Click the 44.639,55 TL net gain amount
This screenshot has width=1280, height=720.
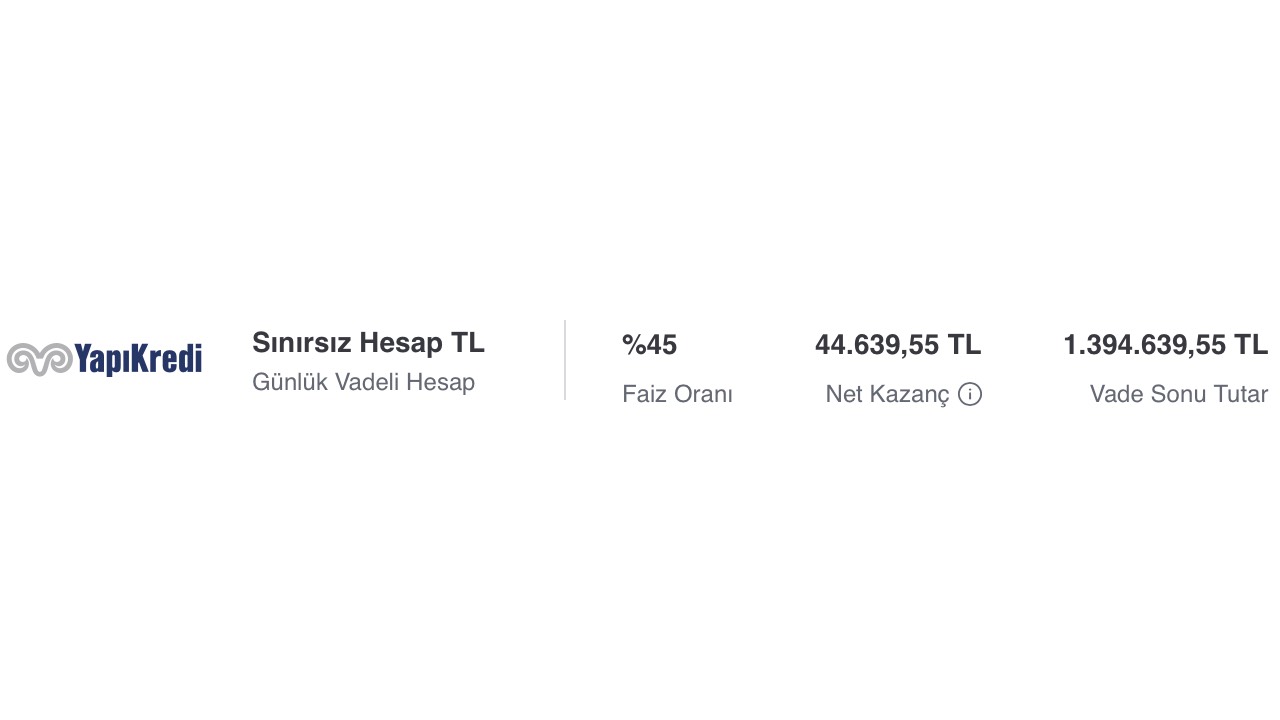click(897, 345)
